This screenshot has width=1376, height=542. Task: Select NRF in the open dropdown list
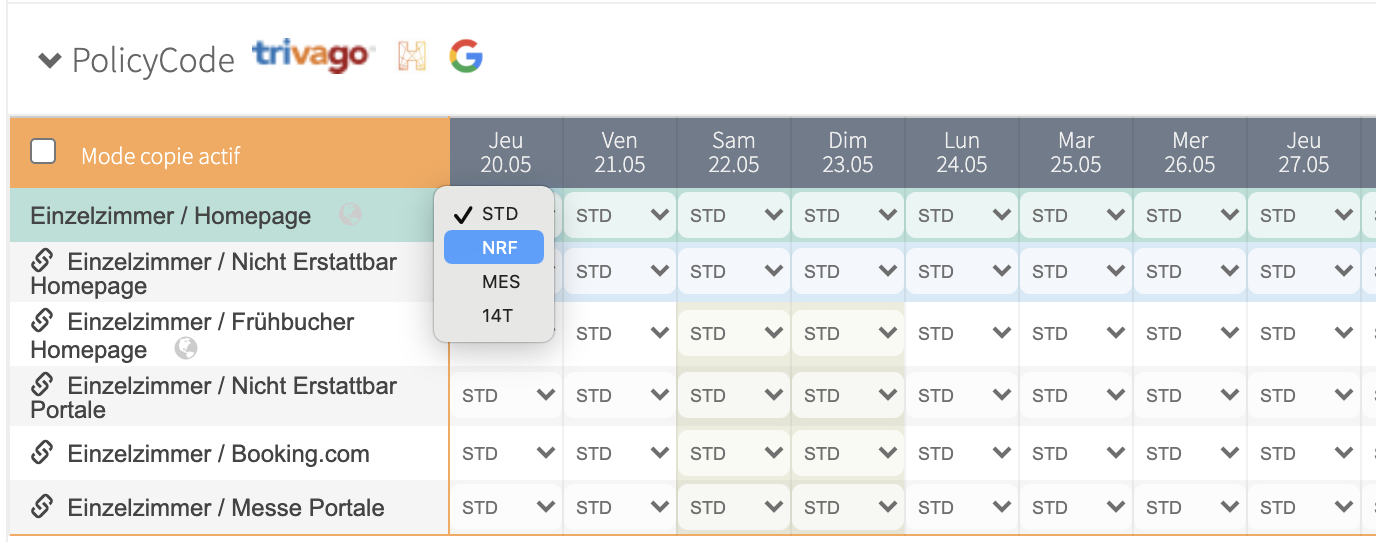[494, 247]
